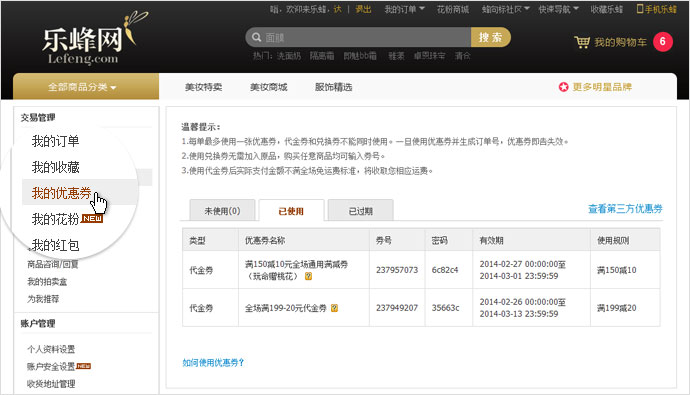
Task: Open 更多明星品牌 link
Action: coord(602,87)
